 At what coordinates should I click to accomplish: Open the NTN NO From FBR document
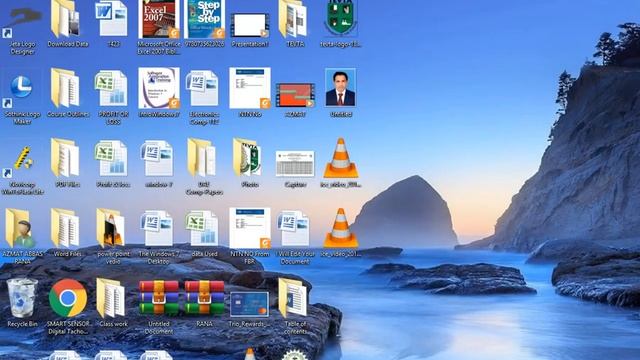[x=250, y=236]
